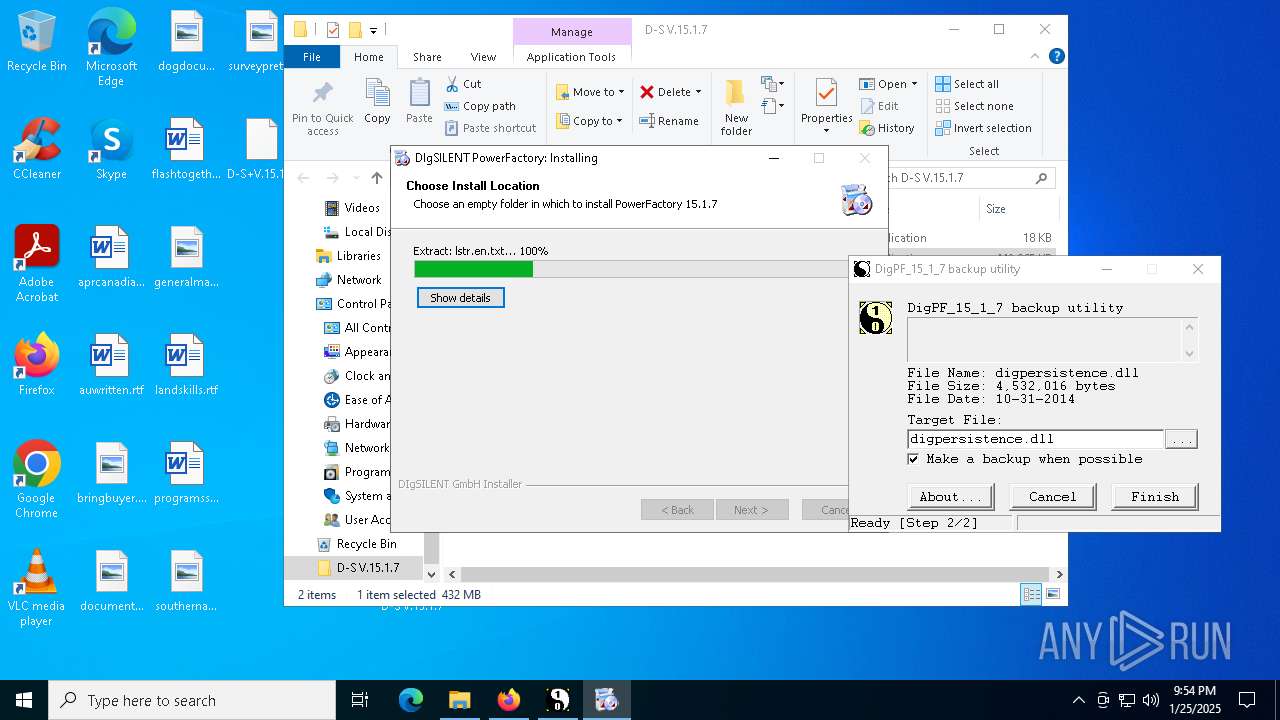Viewport: 1280px width, 720px height.
Task: Click History in Explorer ribbon
Action: tap(887, 128)
